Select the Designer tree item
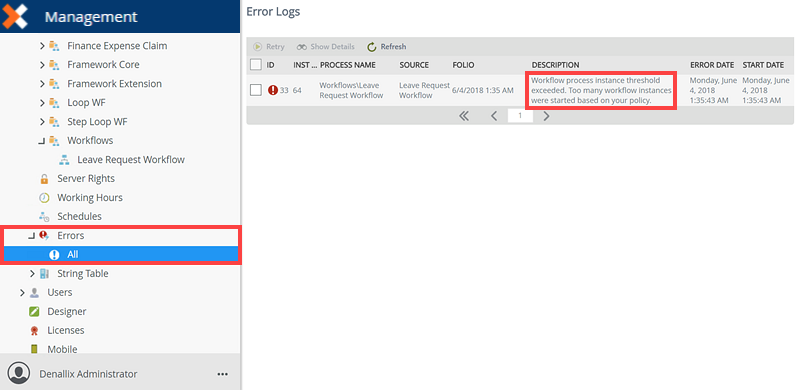The width and height of the screenshot is (800, 390). coord(67,311)
